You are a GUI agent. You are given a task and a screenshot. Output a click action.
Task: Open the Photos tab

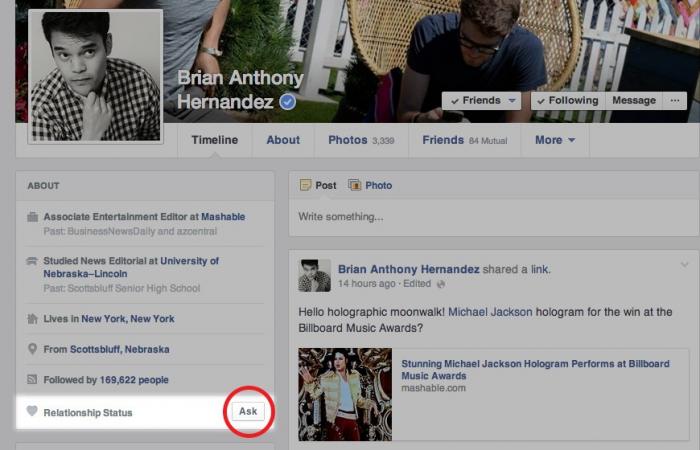tap(347, 140)
